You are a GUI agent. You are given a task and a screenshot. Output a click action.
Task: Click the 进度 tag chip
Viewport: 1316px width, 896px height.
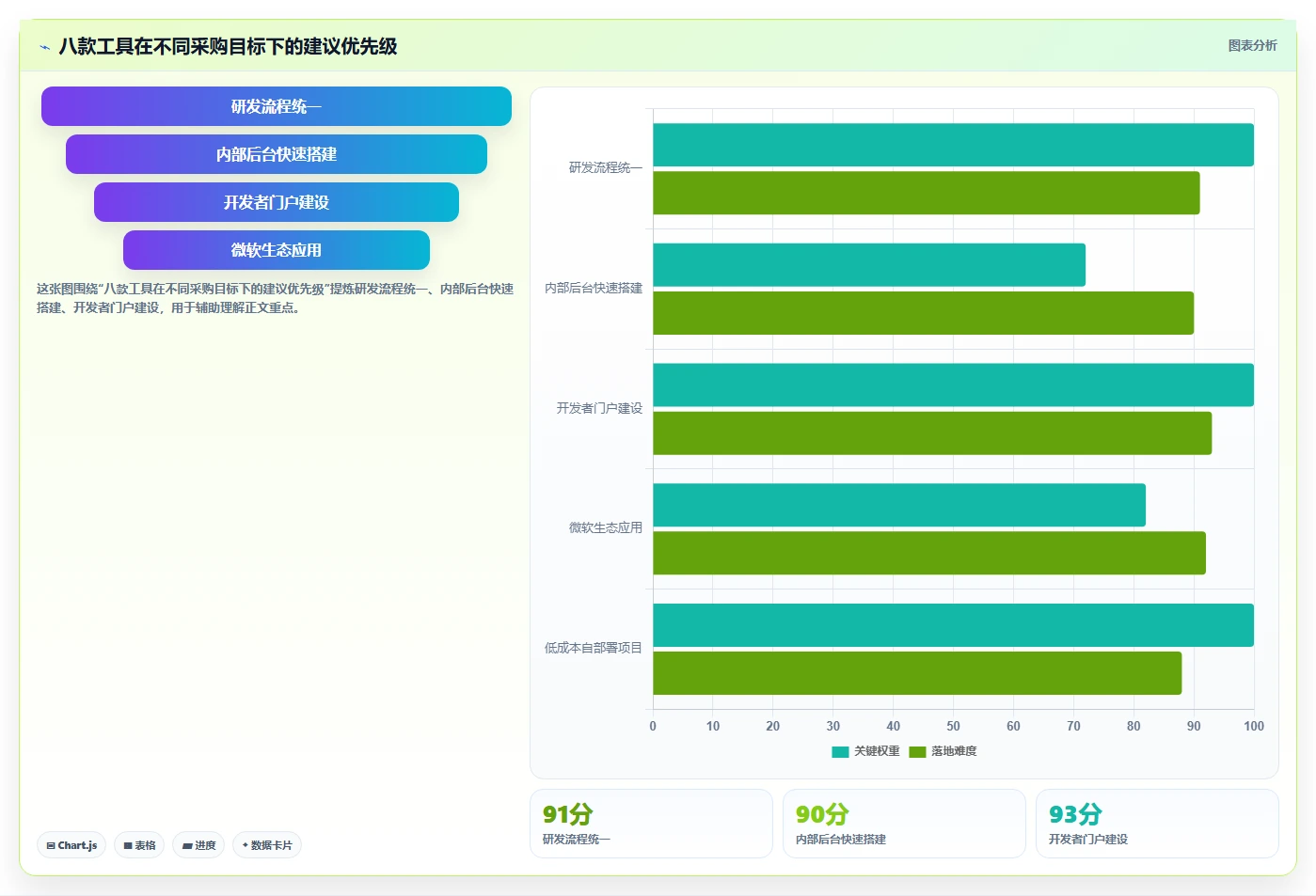click(198, 845)
